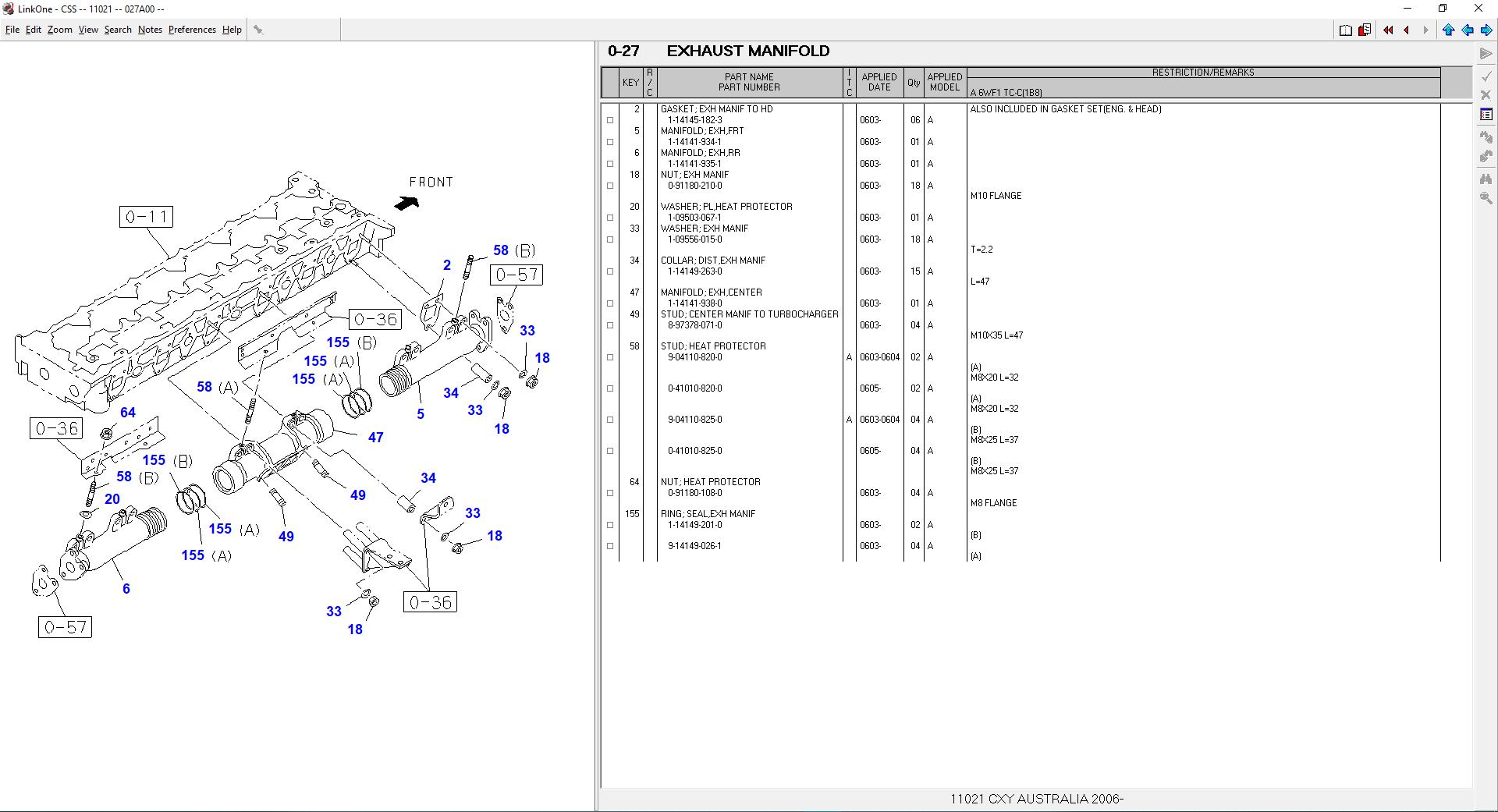Screen dimensions: 1498x812
Task: Click the X clear icon on right toolbar
Action: tap(1486, 94)
